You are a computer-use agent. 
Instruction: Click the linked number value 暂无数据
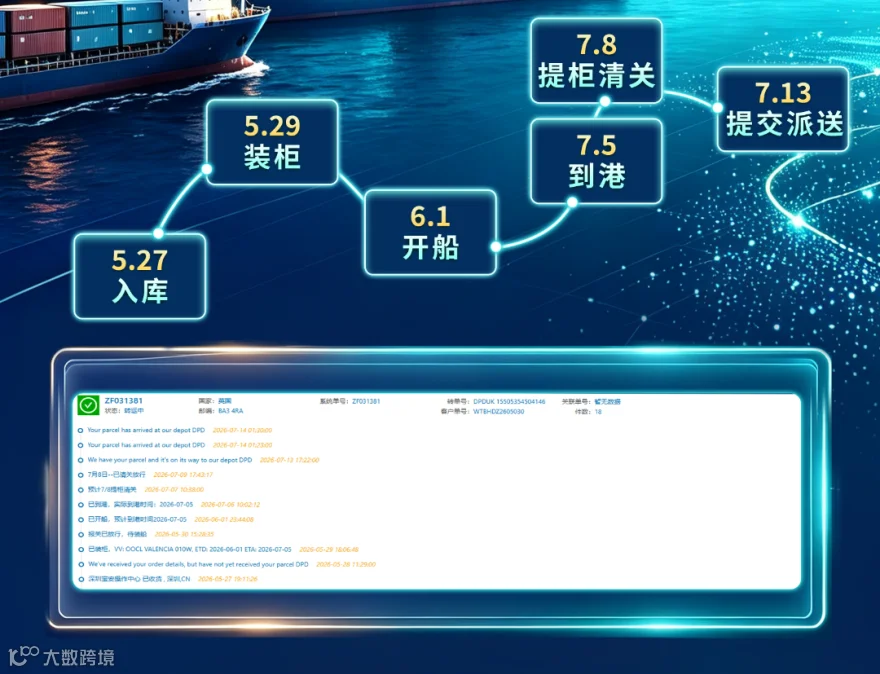[607, 402]
